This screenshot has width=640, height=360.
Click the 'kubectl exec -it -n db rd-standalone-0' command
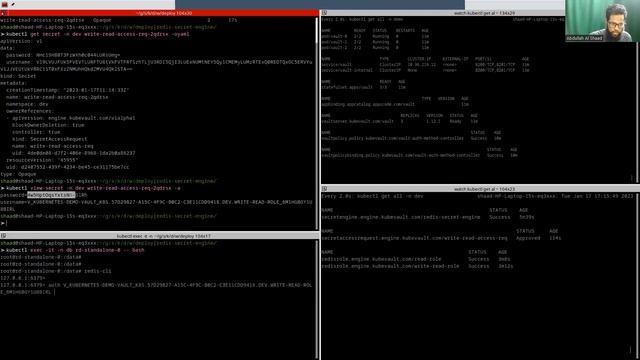73,250
